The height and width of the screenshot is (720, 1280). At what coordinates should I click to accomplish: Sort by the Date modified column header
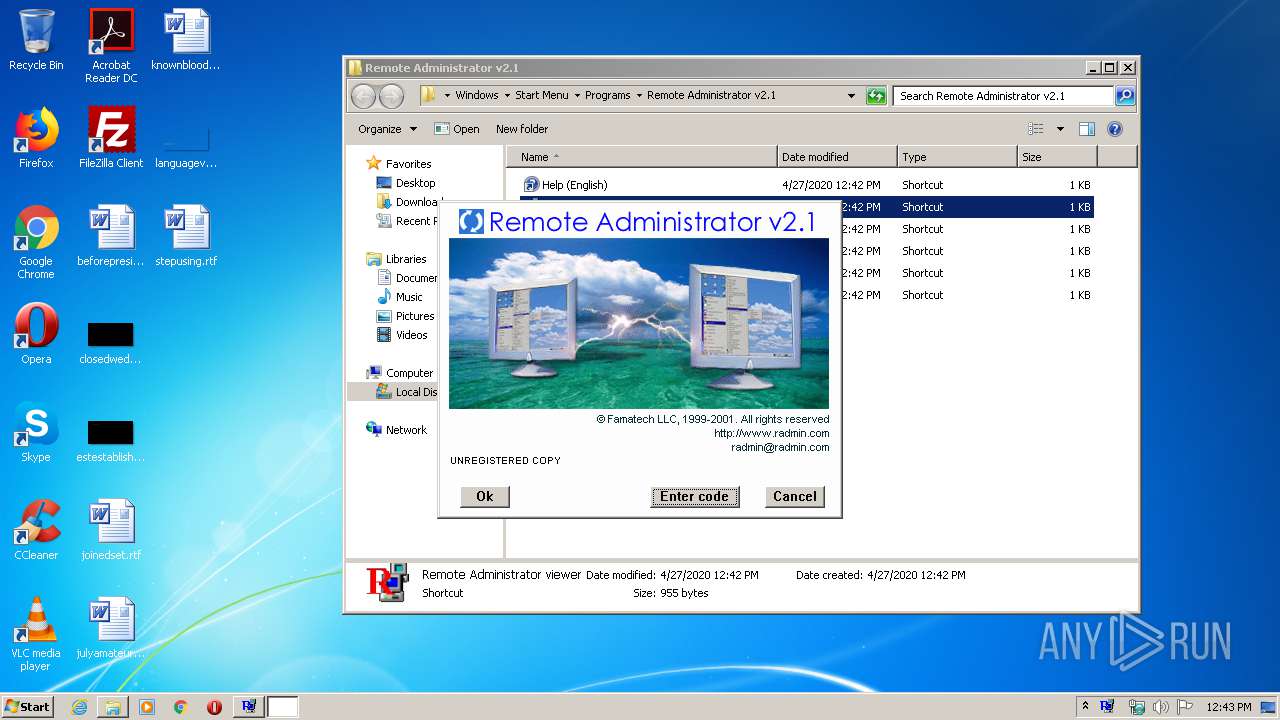(837, 157)
